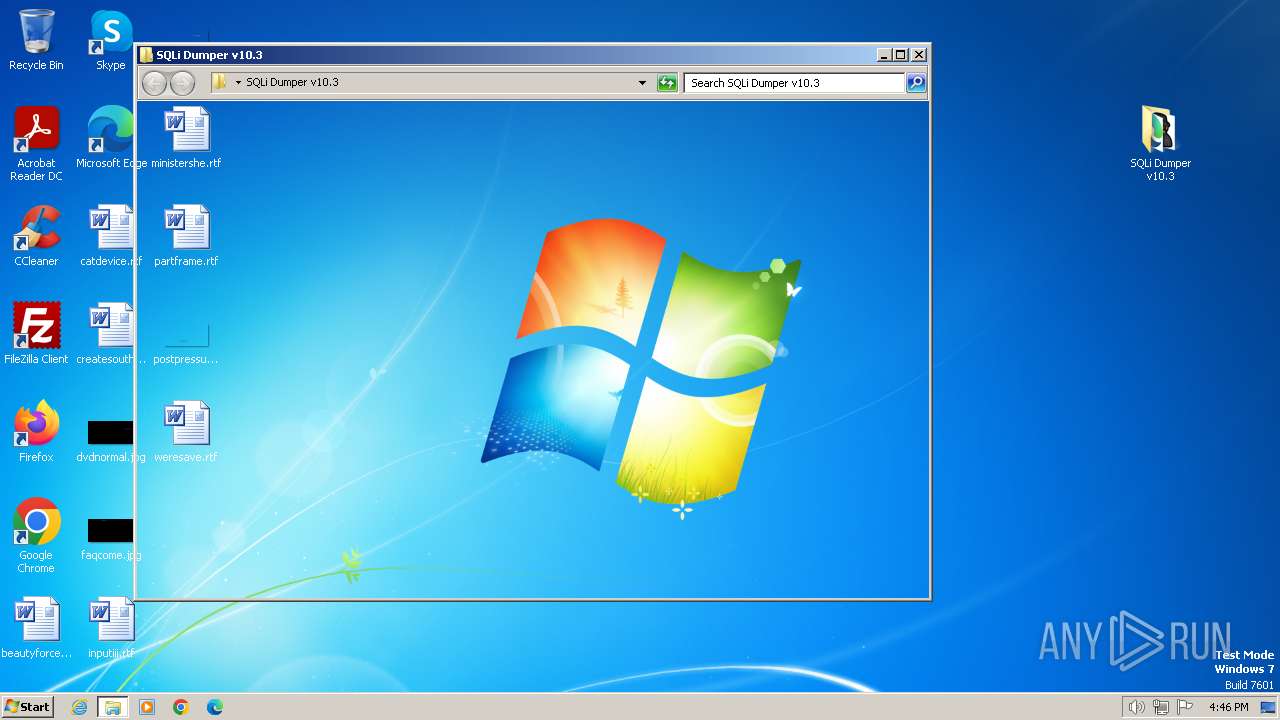
Task: Select the Google Chrome desktop shortcut
Action: coord(36,536)
